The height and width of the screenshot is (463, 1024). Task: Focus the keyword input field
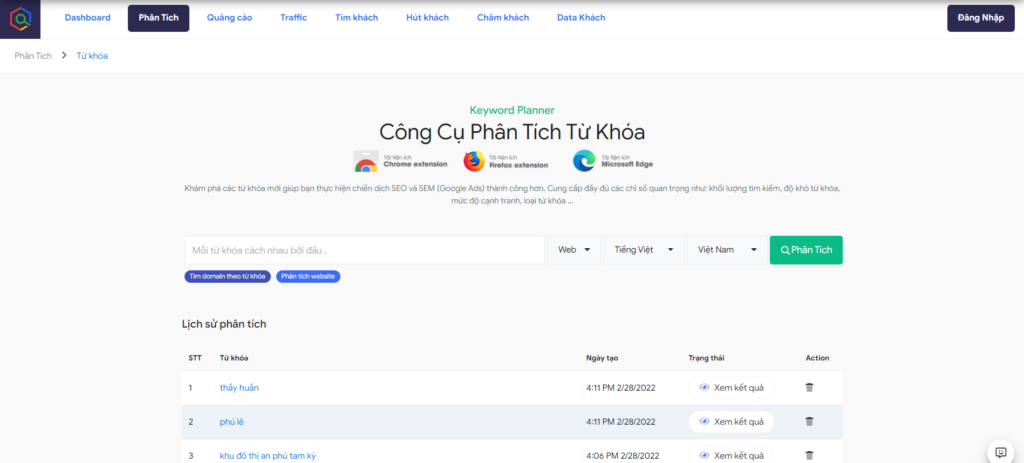click(364, 250)
